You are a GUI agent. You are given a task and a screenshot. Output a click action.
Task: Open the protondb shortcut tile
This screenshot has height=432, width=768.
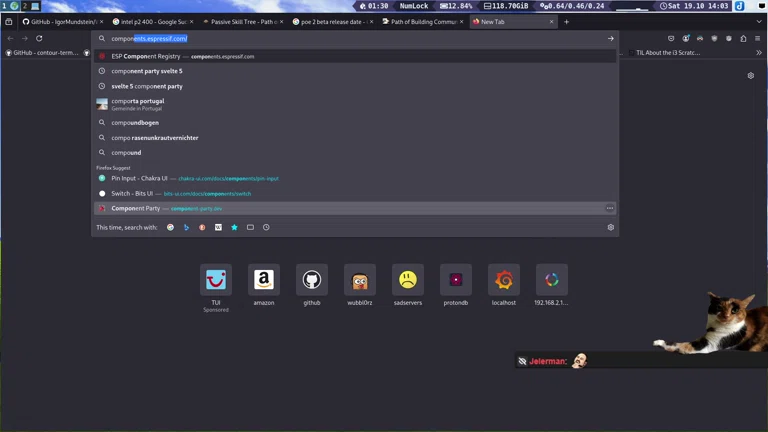pyautogui.click(x=456, y=280)
